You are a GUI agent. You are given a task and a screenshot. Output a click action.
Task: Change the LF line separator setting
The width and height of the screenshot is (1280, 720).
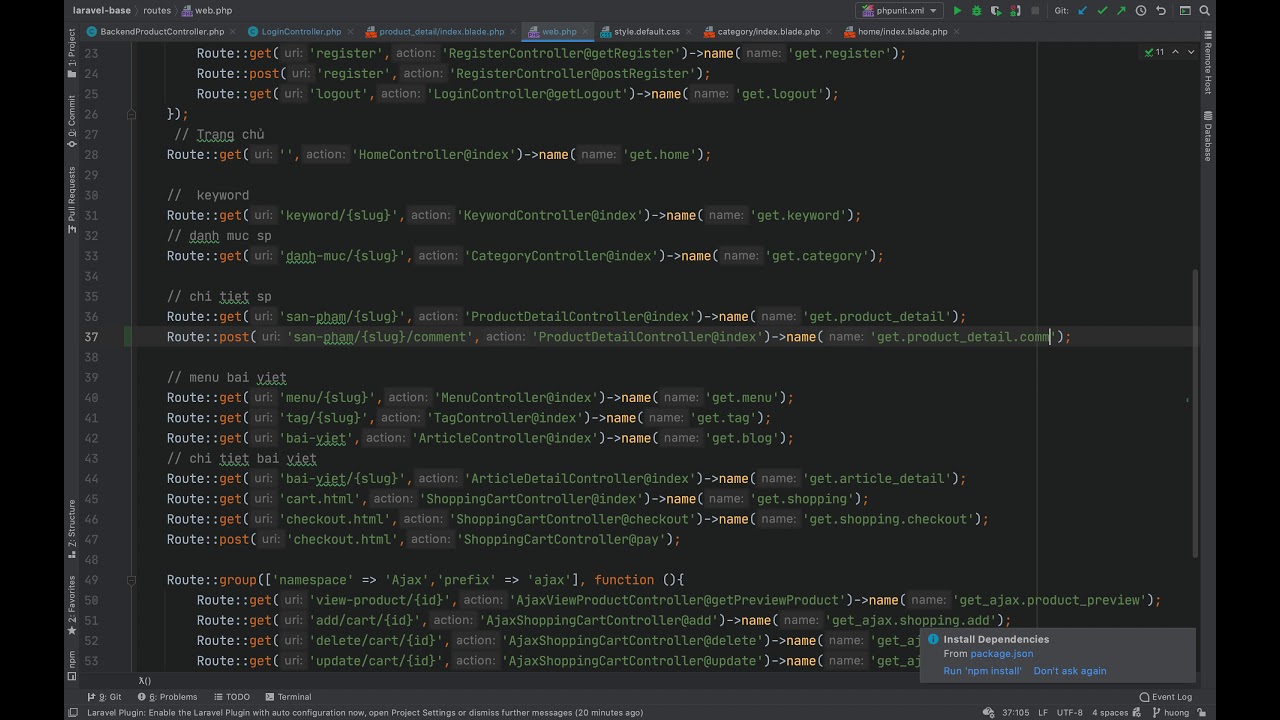pos(1043,713)
